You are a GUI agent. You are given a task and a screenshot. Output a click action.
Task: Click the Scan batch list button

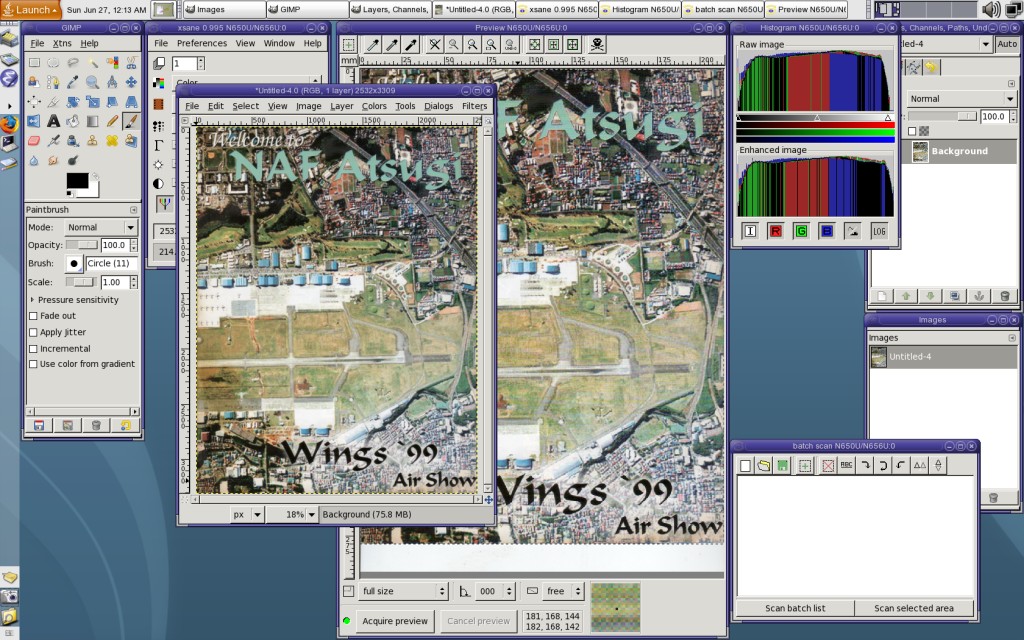795,608
